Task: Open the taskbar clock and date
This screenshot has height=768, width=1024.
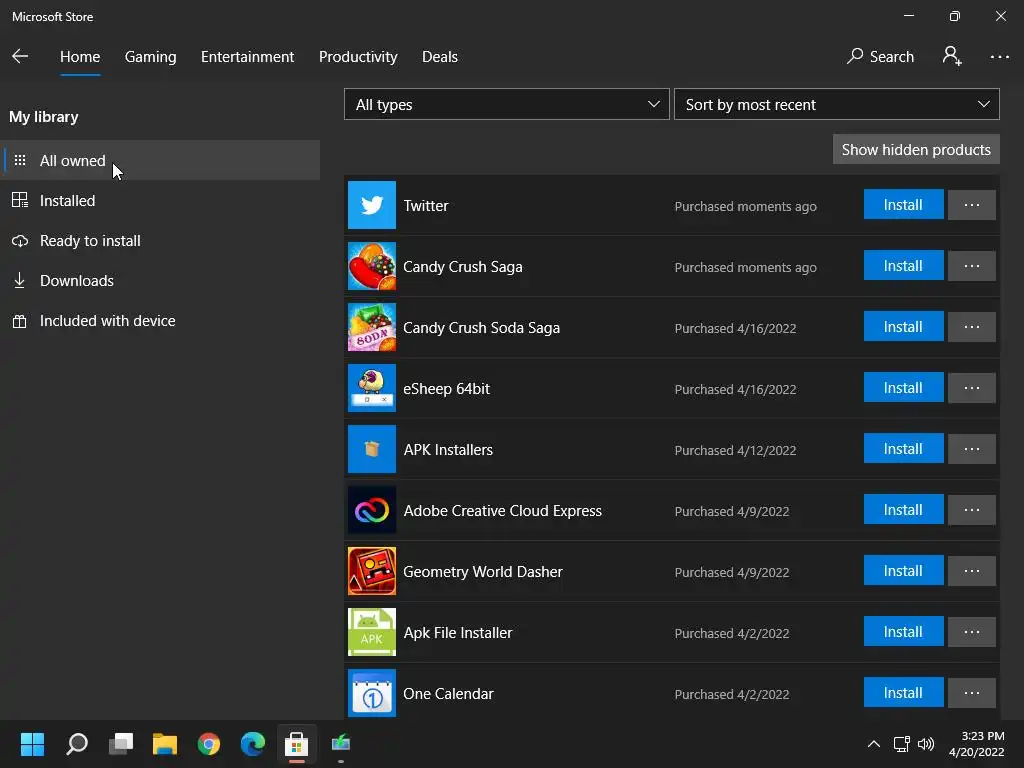Action: click(x=976, y=744)
